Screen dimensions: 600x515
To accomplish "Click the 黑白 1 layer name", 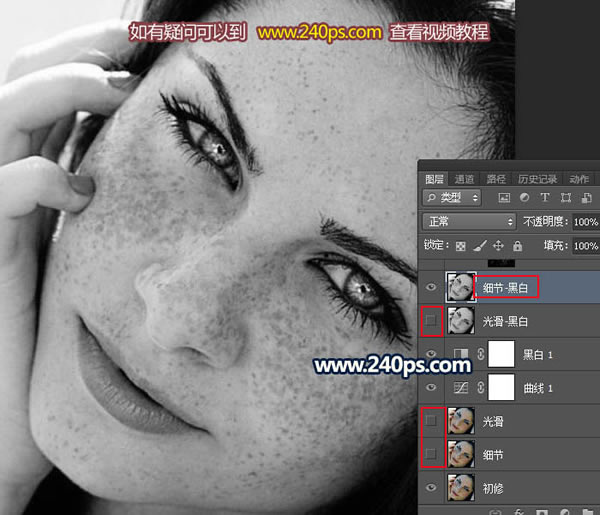I will click(538, 355).
